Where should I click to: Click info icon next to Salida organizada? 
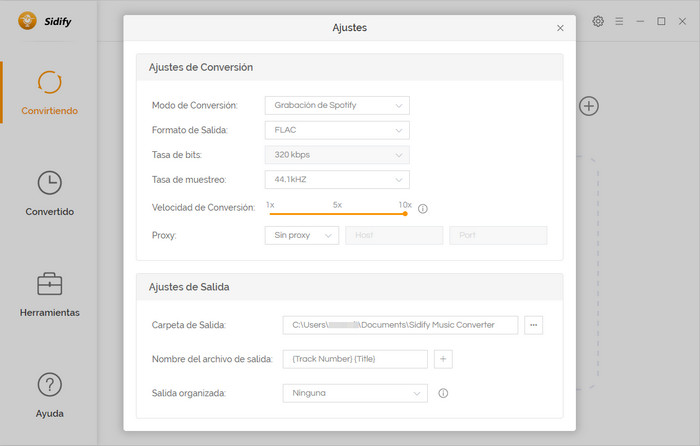443,393
